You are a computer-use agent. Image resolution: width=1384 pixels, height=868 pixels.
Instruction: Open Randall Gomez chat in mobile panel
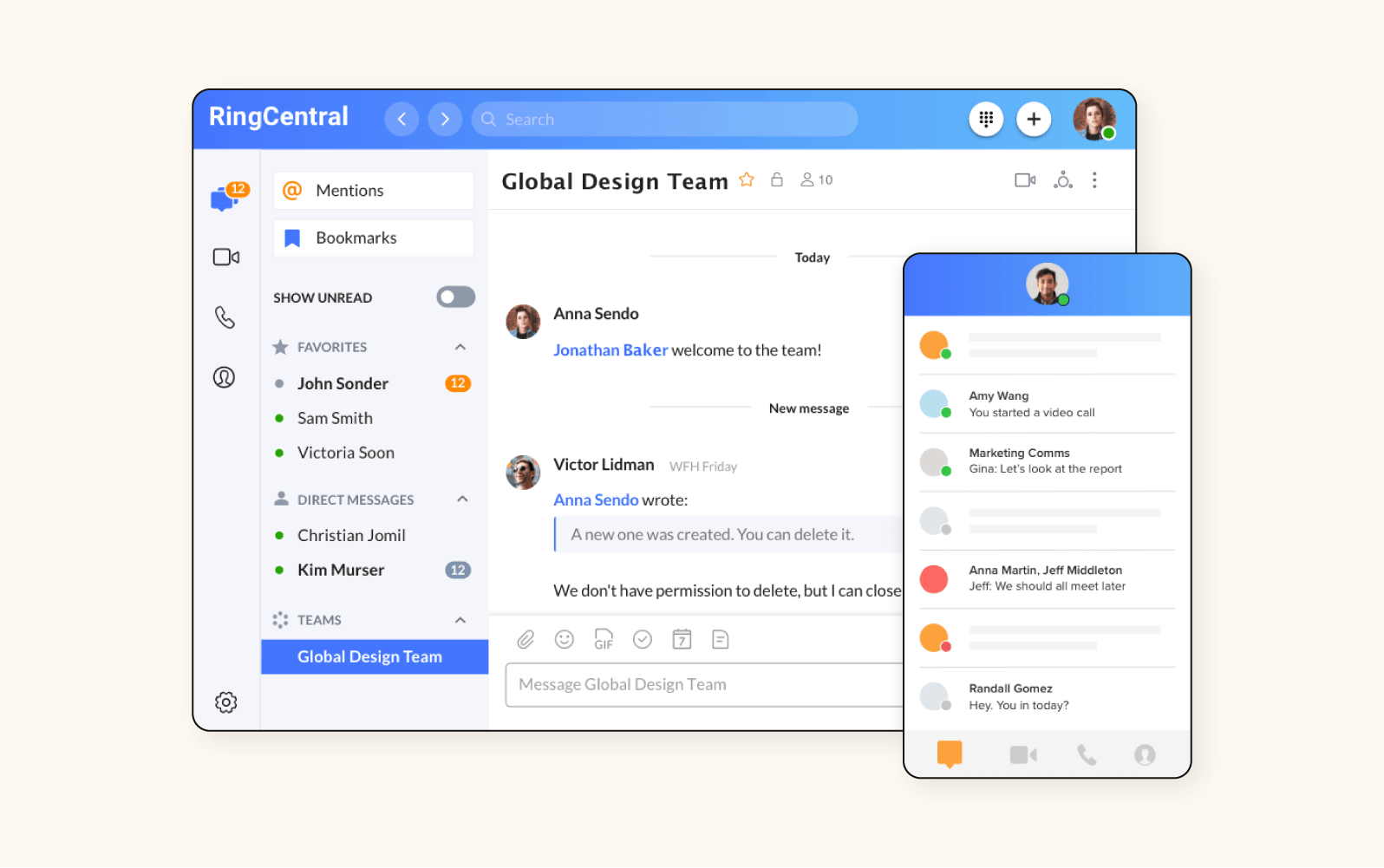pyautogui.click(x=1048, y=696)
